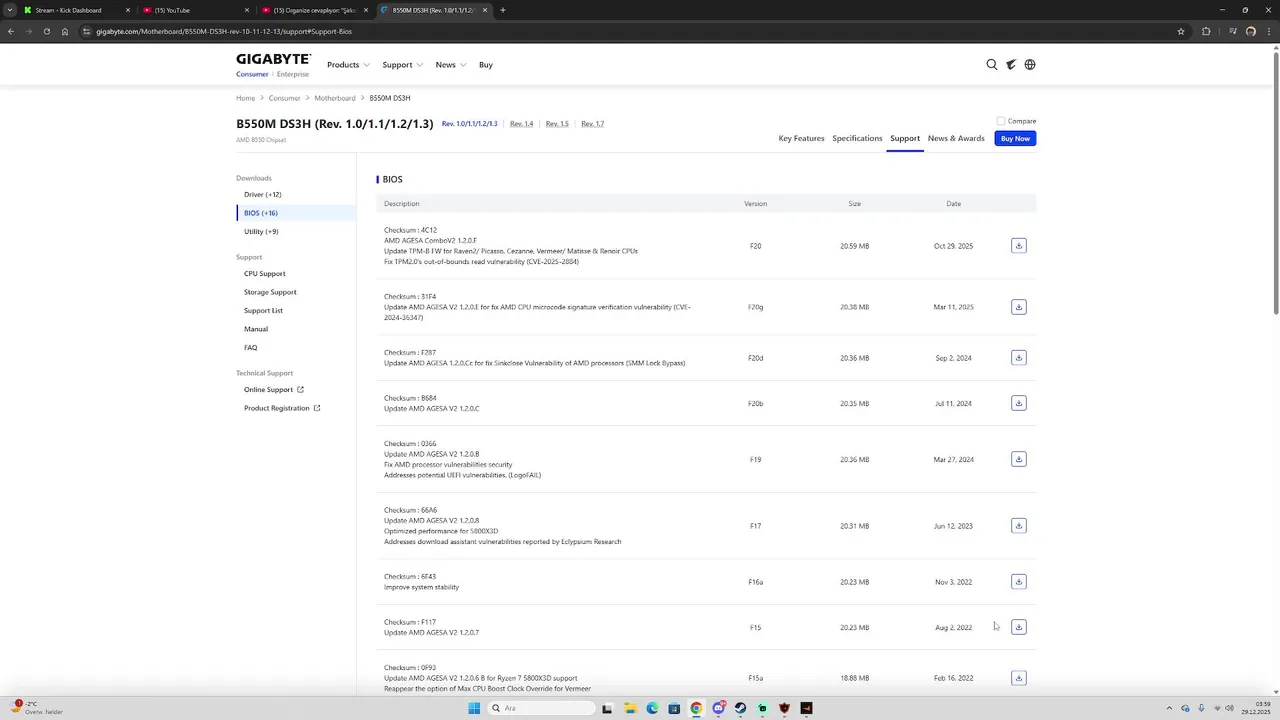Switch to Key Features tab
This screenshot has width=1280, height=720.
tap(801, 138)
